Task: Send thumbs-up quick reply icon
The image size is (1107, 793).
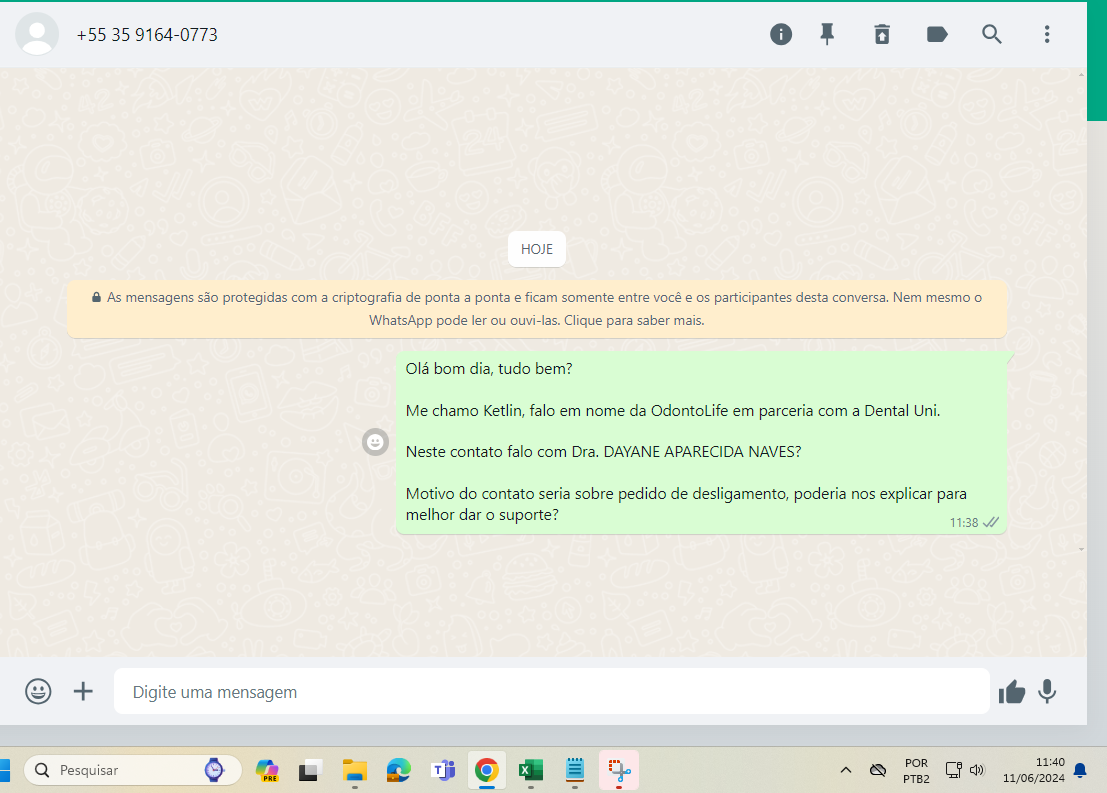Action: pyautogui.click(x=1012, y=692)
